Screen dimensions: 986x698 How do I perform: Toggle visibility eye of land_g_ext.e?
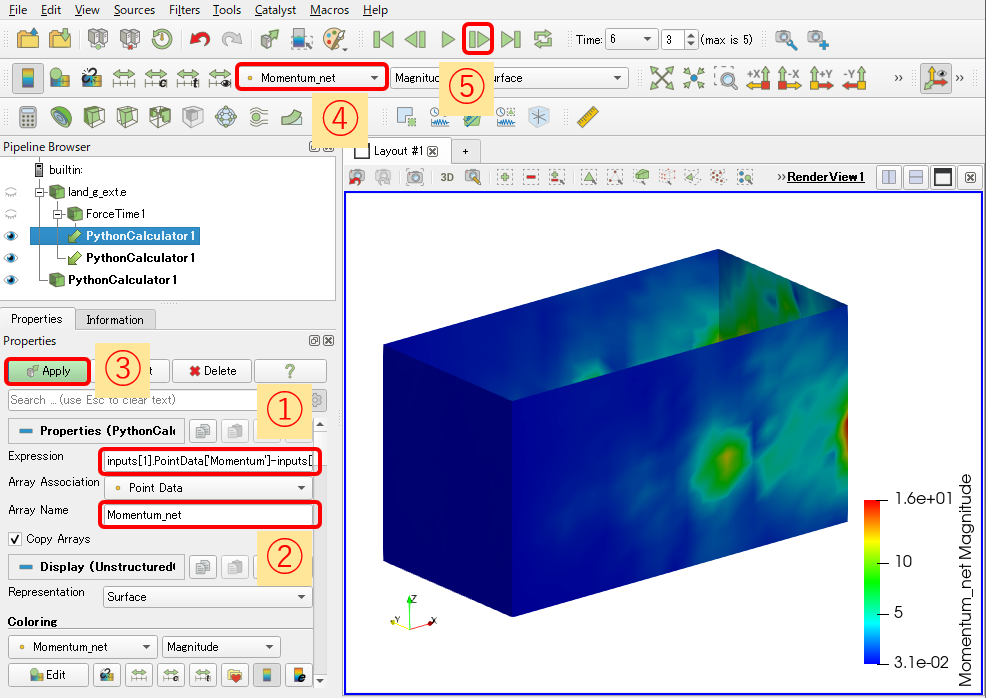pyautogui.click(x=11, y=192)
